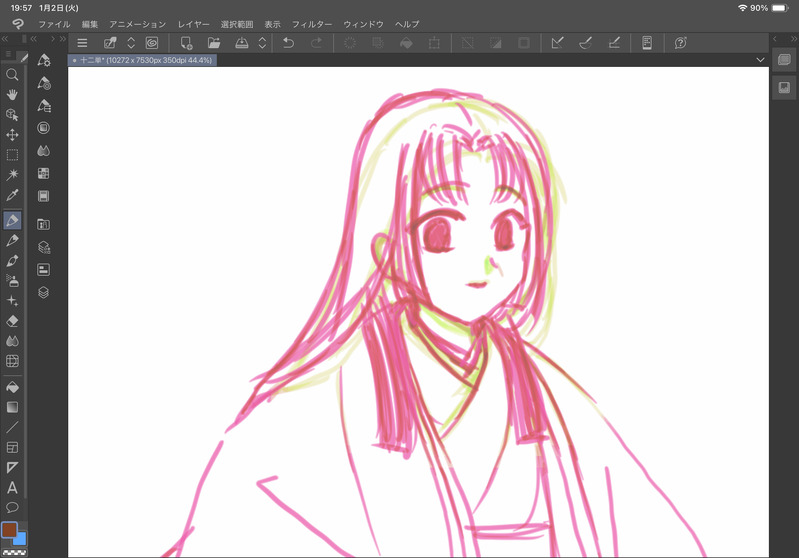Select the Brush tool
Screen dimensions: 799x558
pos(12,260)
